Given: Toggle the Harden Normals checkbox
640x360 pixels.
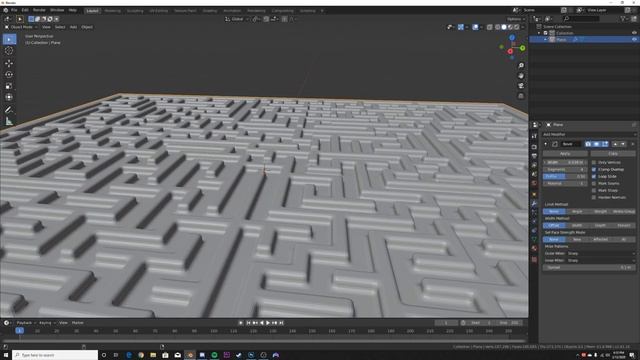Looking at the screenshot, I should [594, 198].
